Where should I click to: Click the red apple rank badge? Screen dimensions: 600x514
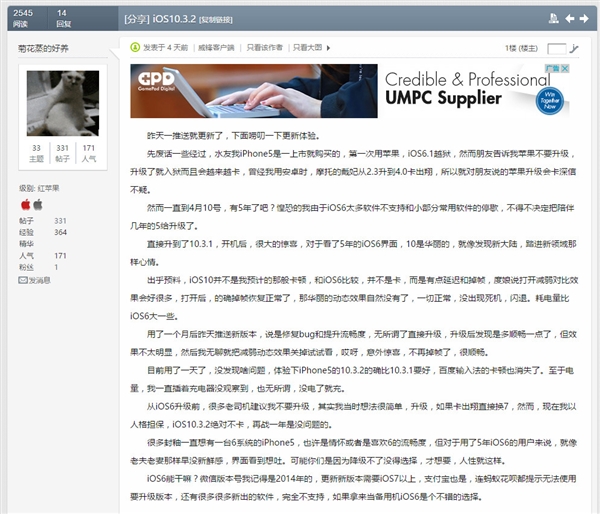25,204
